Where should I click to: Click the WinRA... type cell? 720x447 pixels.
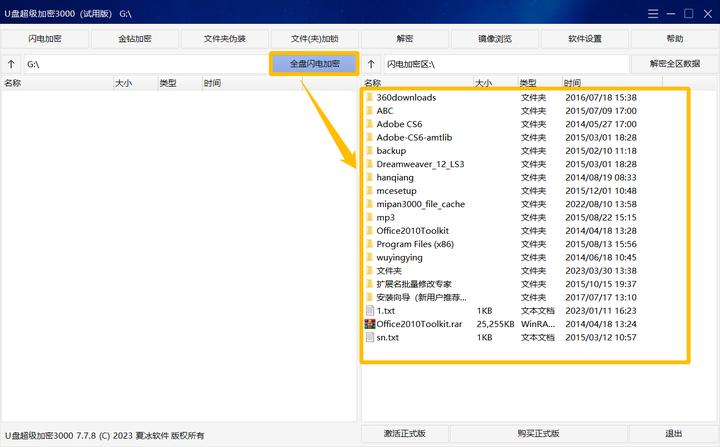(x=538, y=324)
